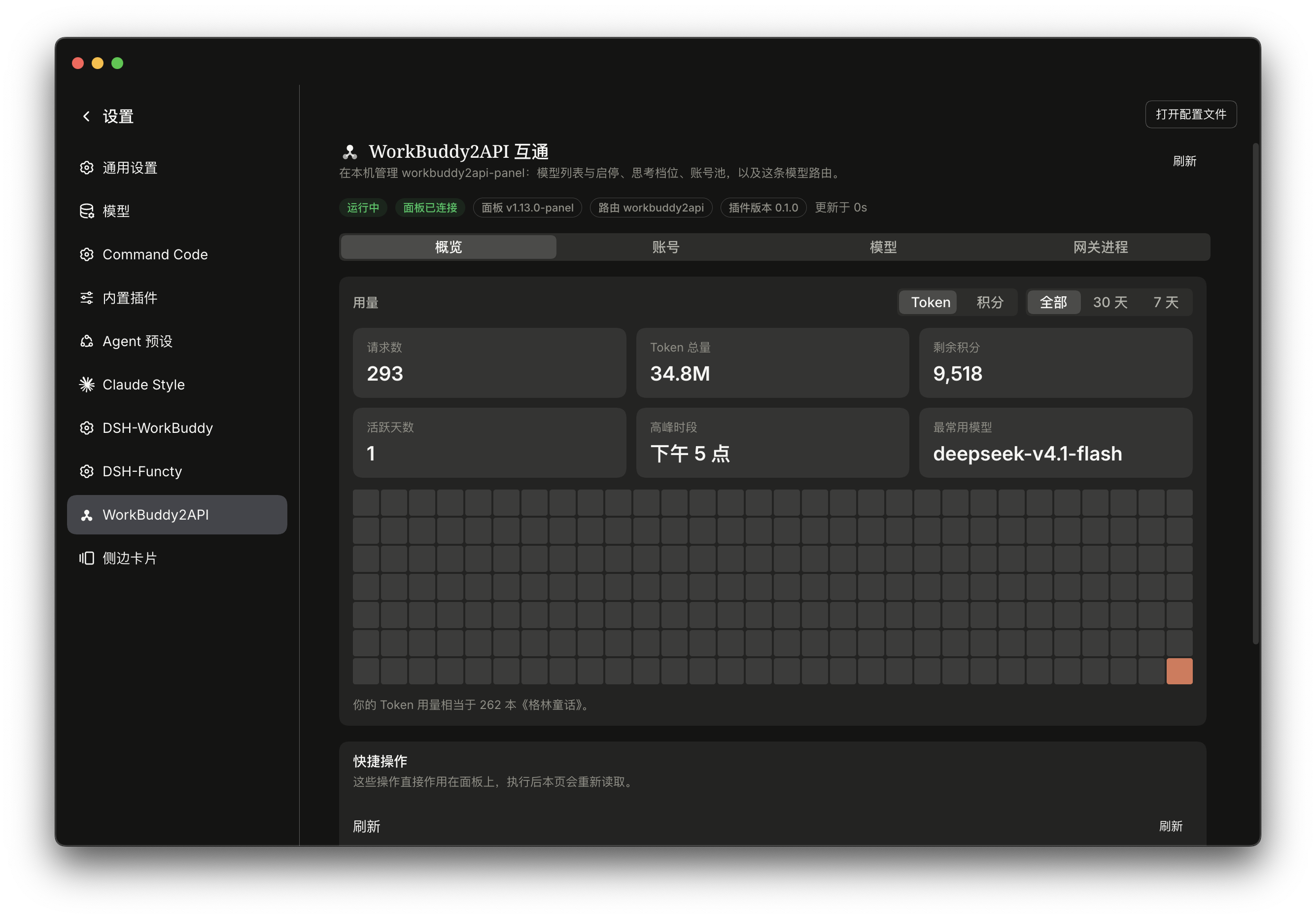Switch to the 模型 tab
This screenshot has height=919, width=1316.
(x=883, y=247)
